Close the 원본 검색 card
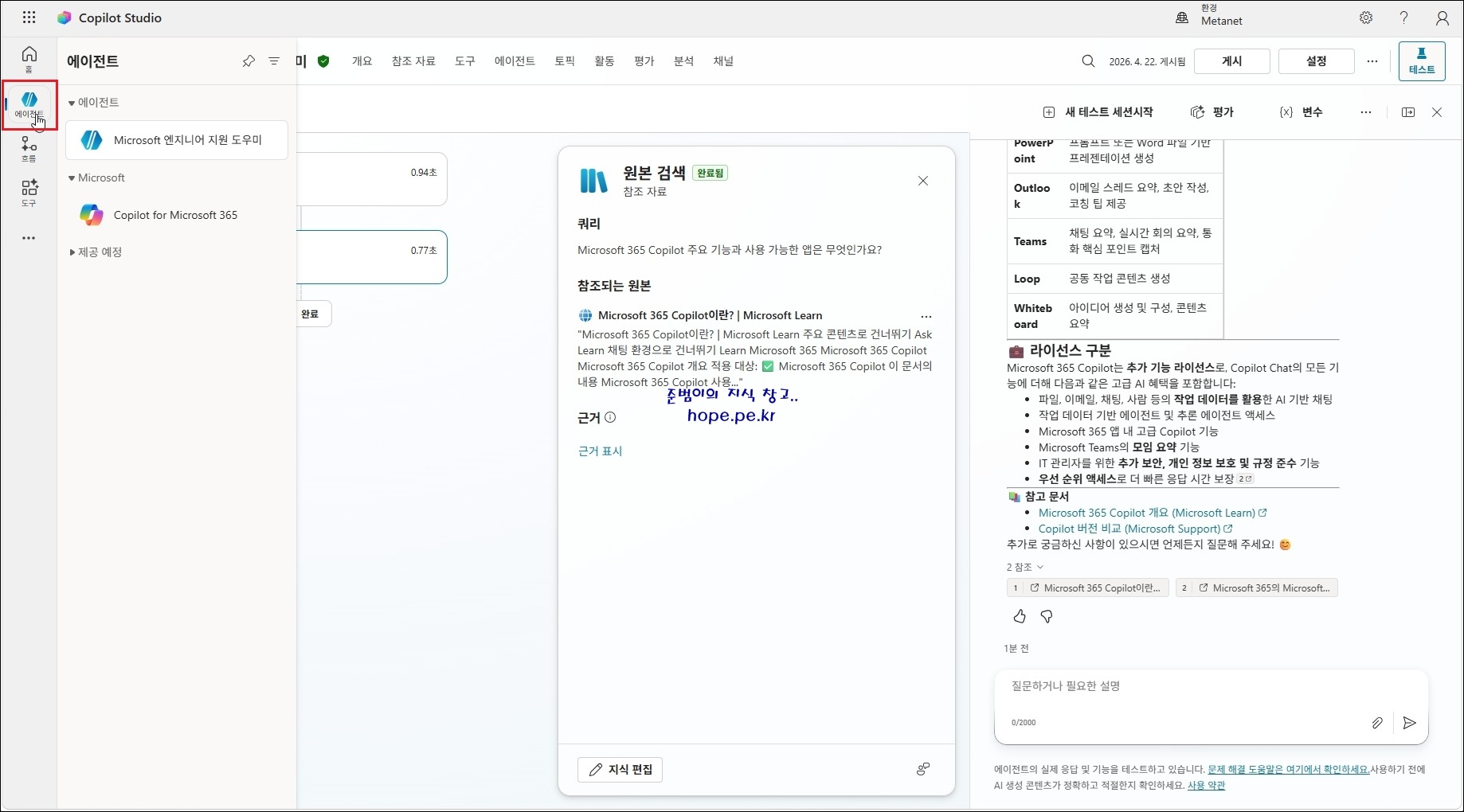 pyautogui.click(x=923, y=181)
